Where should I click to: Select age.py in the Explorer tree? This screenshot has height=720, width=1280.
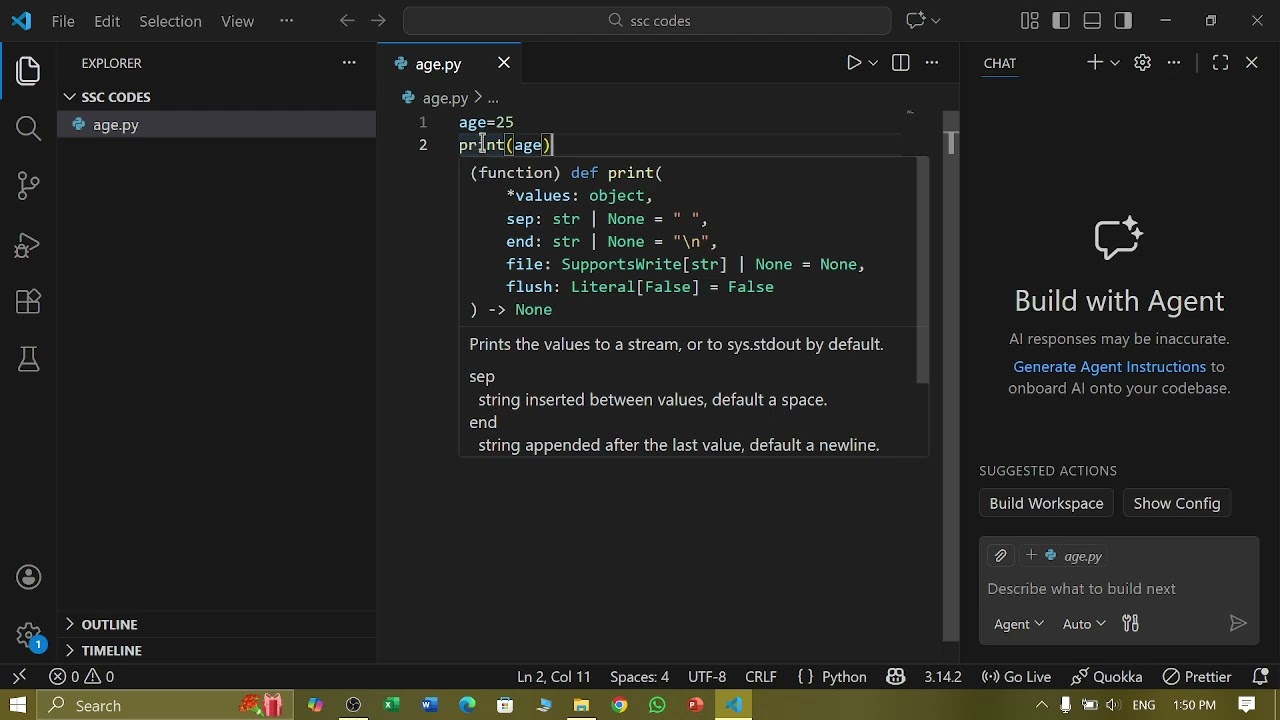(216, 125)
